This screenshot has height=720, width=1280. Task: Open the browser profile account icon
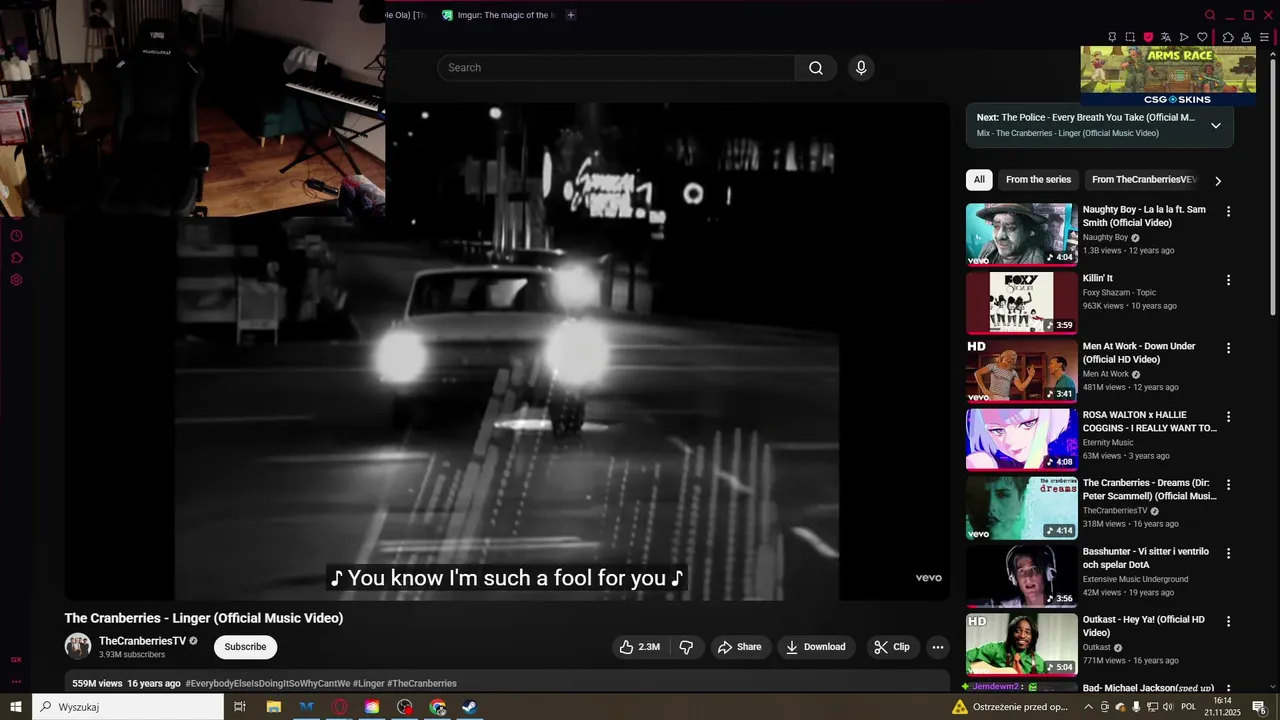click(x=1246, y=37)
